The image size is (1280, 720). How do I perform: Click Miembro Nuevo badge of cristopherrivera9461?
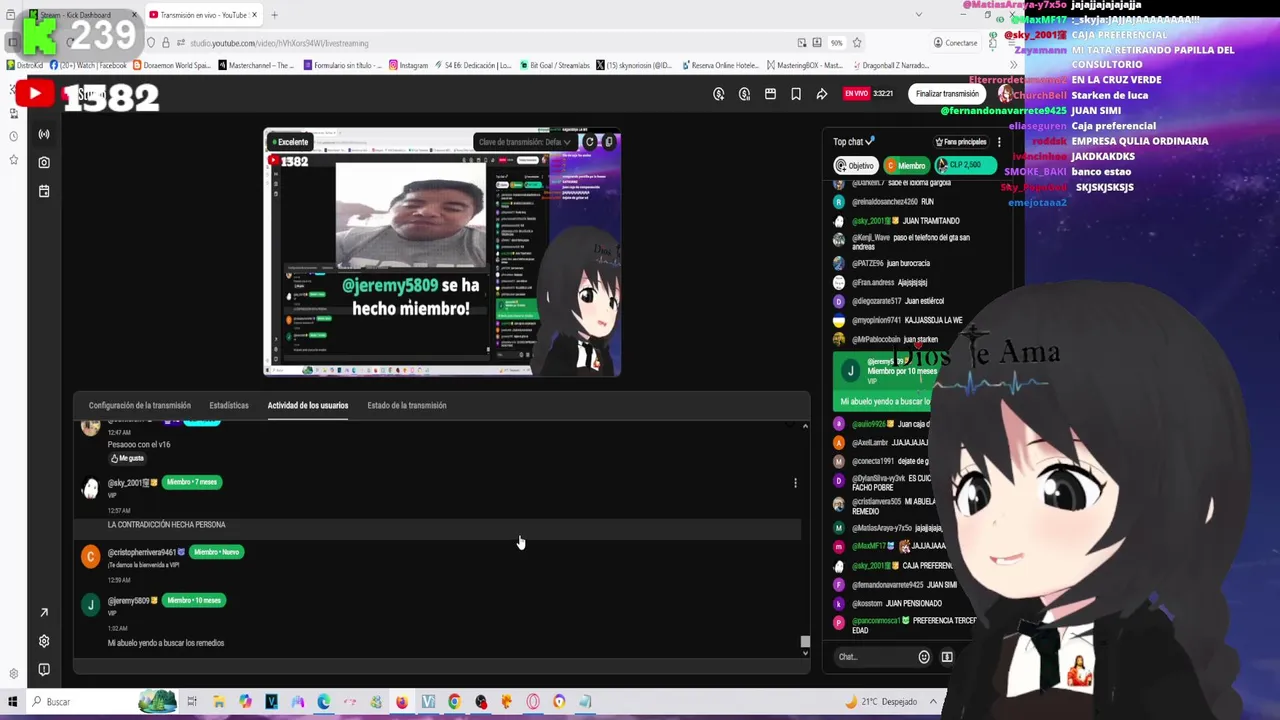click(x=216, y=552)
